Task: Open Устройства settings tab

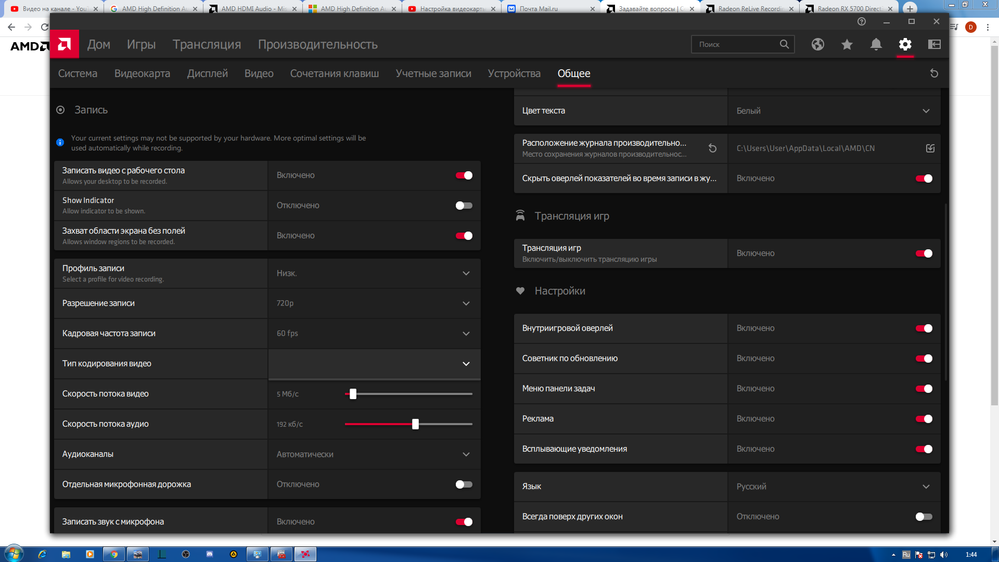Action: [x=514, y=73]
